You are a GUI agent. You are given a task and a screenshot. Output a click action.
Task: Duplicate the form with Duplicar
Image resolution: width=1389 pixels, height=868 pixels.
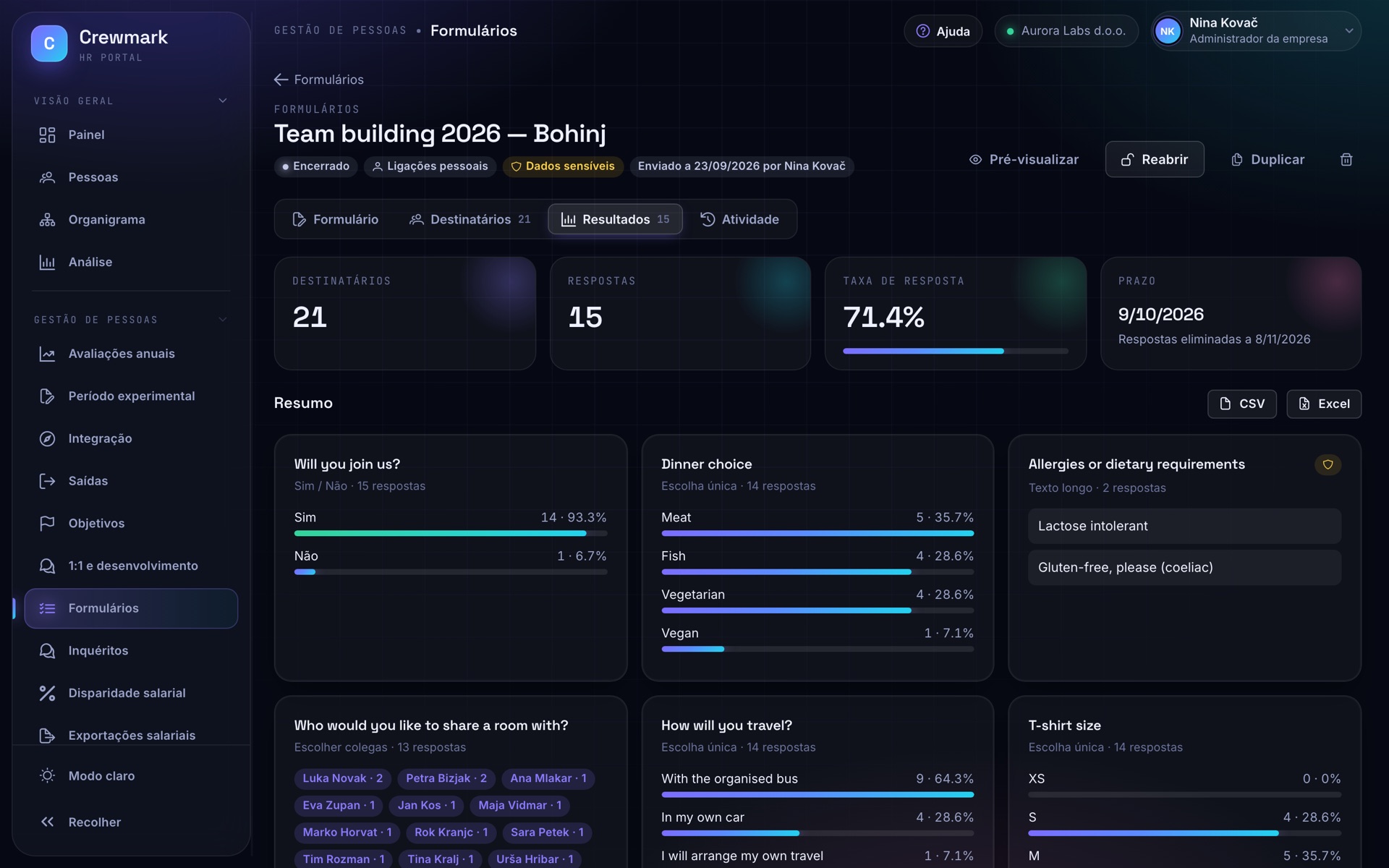point(1267,159)
